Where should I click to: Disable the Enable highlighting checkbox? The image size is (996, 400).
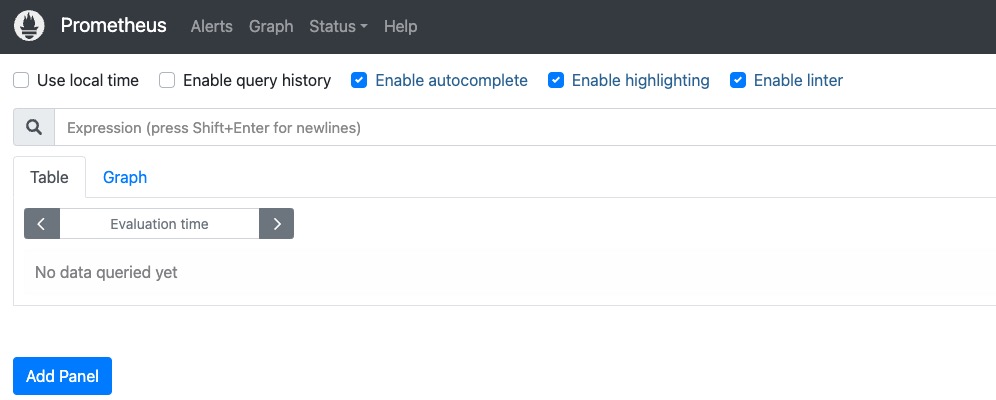(556, 81)
